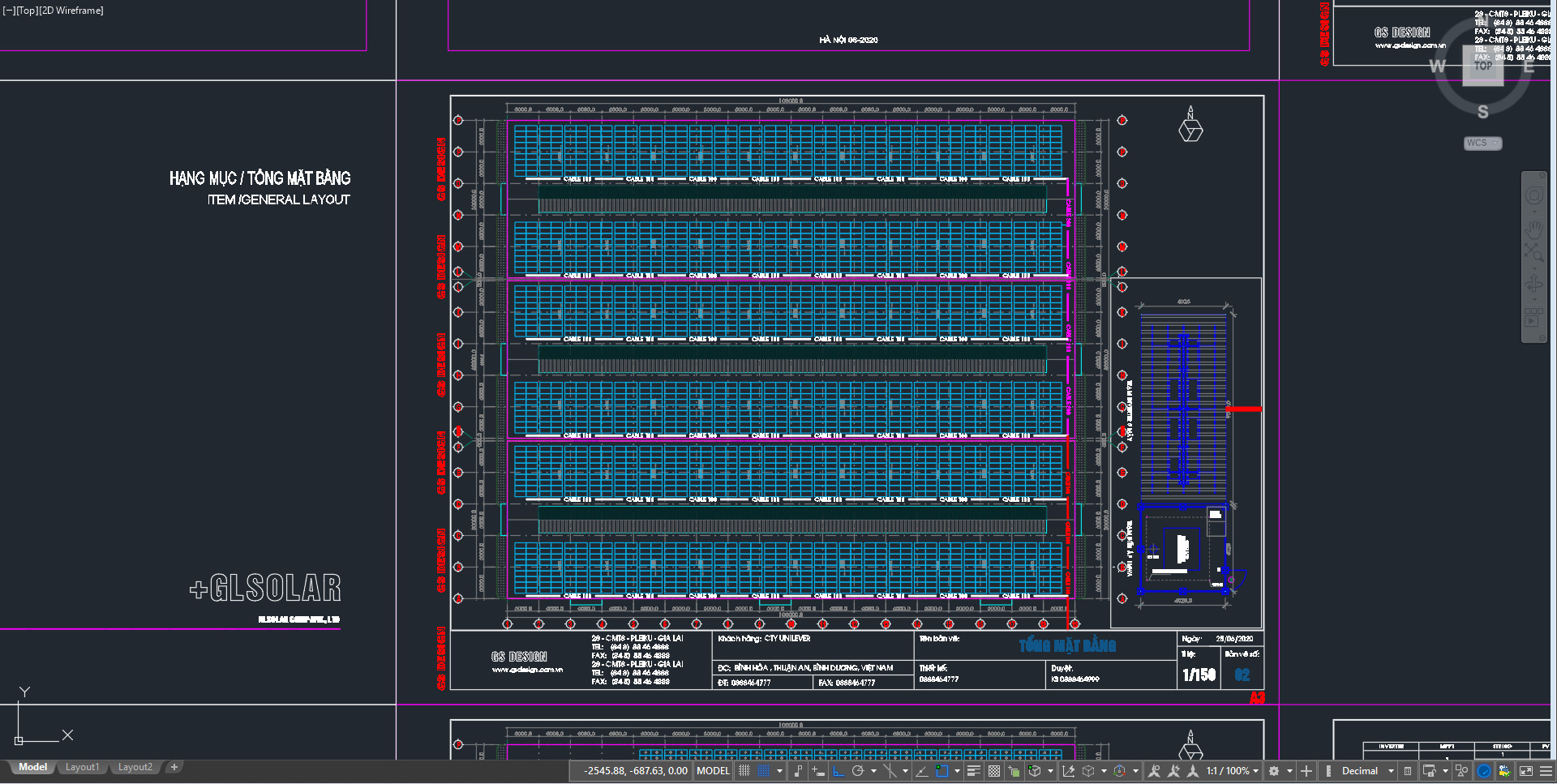Click the Workspace Switching gear icon
Screen dimensions: 1557x784
(1274, 771)
